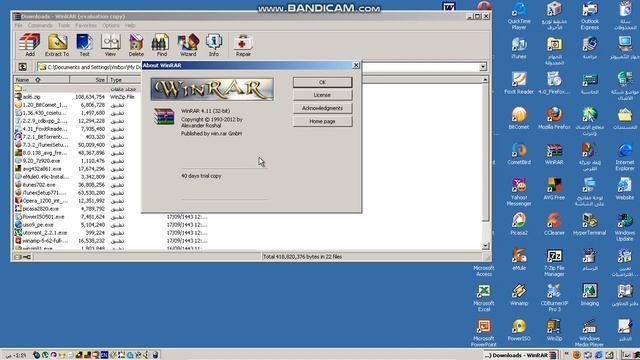The image size is (640, 360).
Task: Select the itunes702.exe file
Action: [39, 184]
